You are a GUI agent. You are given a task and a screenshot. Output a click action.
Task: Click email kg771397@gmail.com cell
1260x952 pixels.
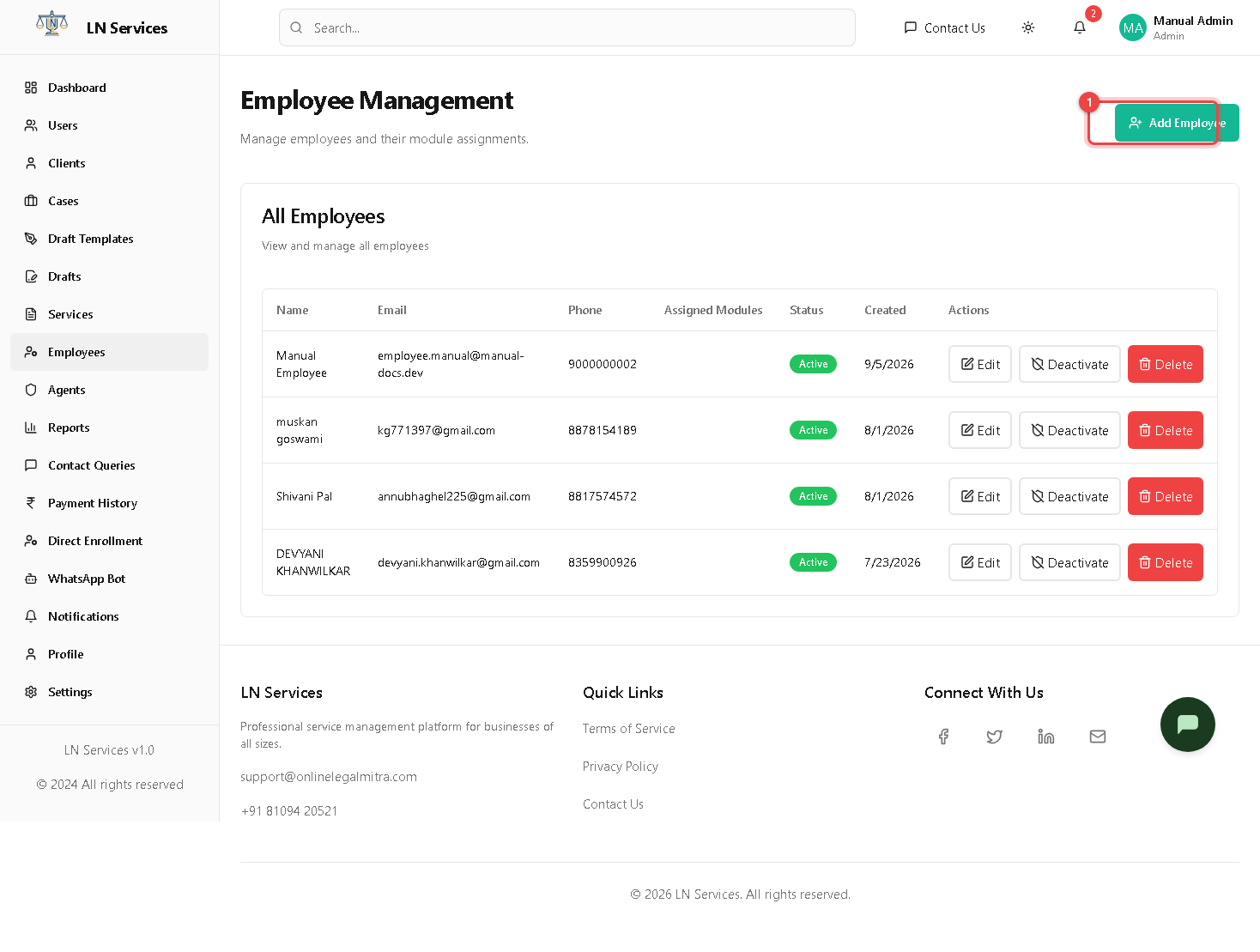(436, 430)
